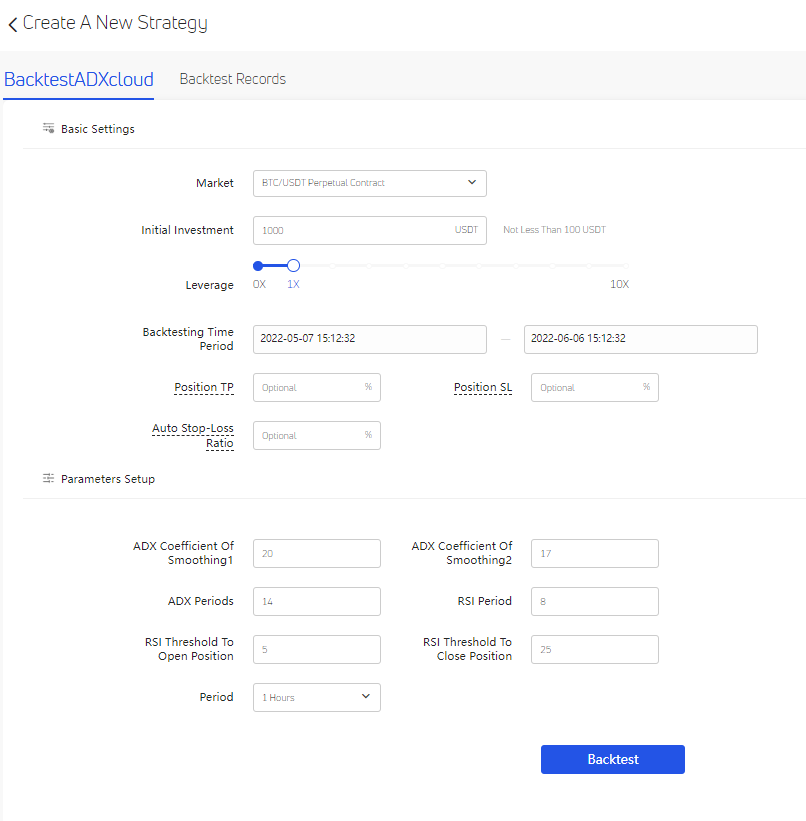
Task: Click the Position SL percentage field
Action: click(x=588, y=387)
